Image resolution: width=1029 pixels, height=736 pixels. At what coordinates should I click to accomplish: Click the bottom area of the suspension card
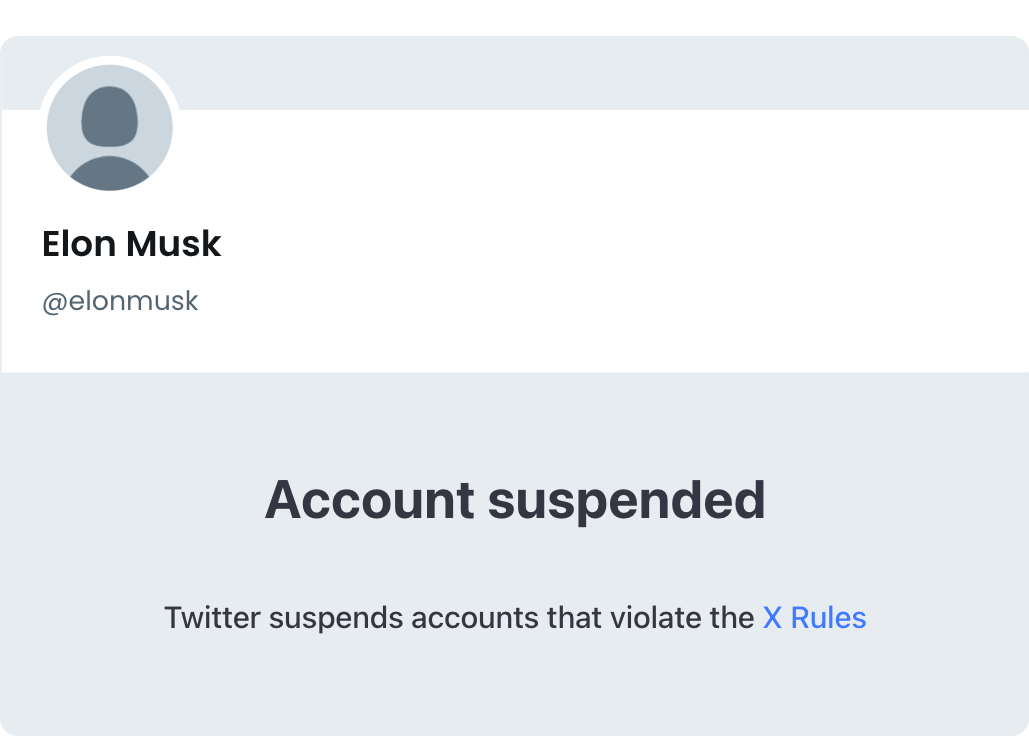514,700
